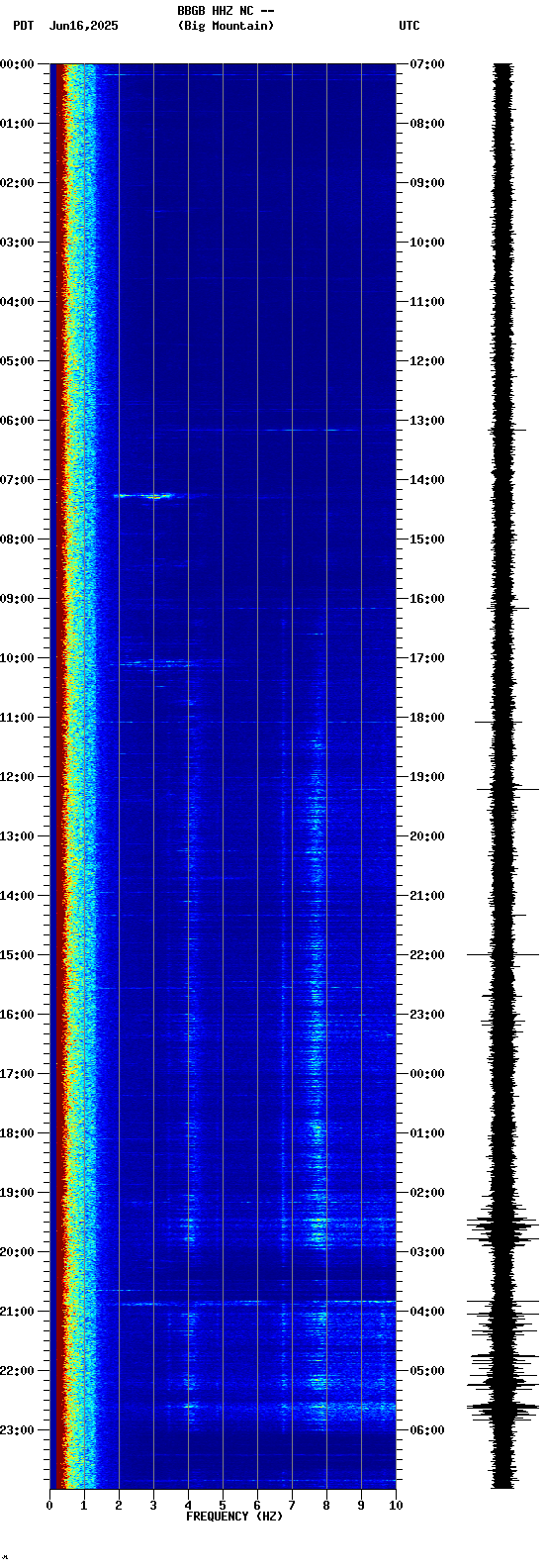The height and width of the screenshot is (1568, 546).
Task: Click the "PDT" timezone label
Action: point(23,26)
